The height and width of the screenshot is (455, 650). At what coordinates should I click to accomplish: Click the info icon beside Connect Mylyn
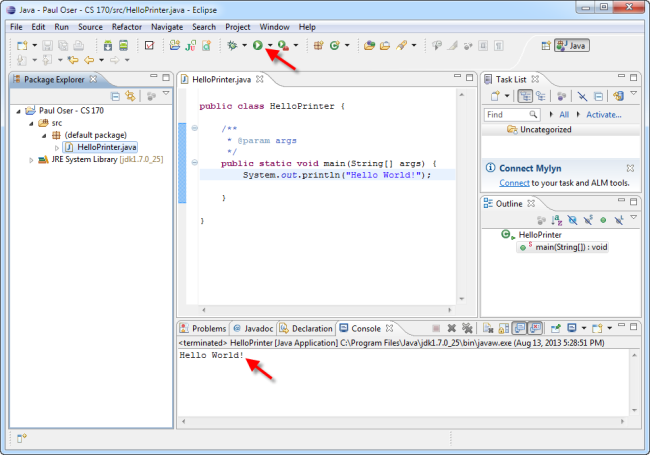click(x=490, y=167)
